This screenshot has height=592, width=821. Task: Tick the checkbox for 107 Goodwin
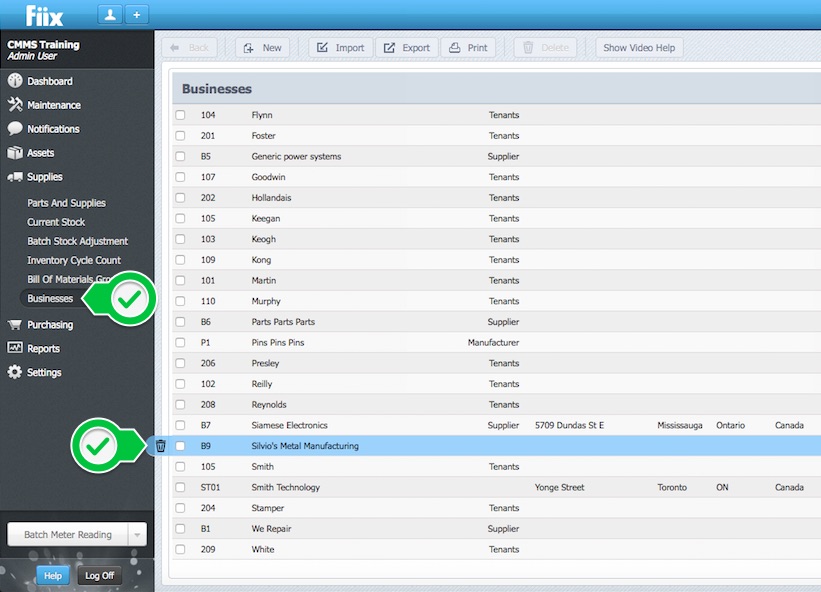(x=180, y=177)
